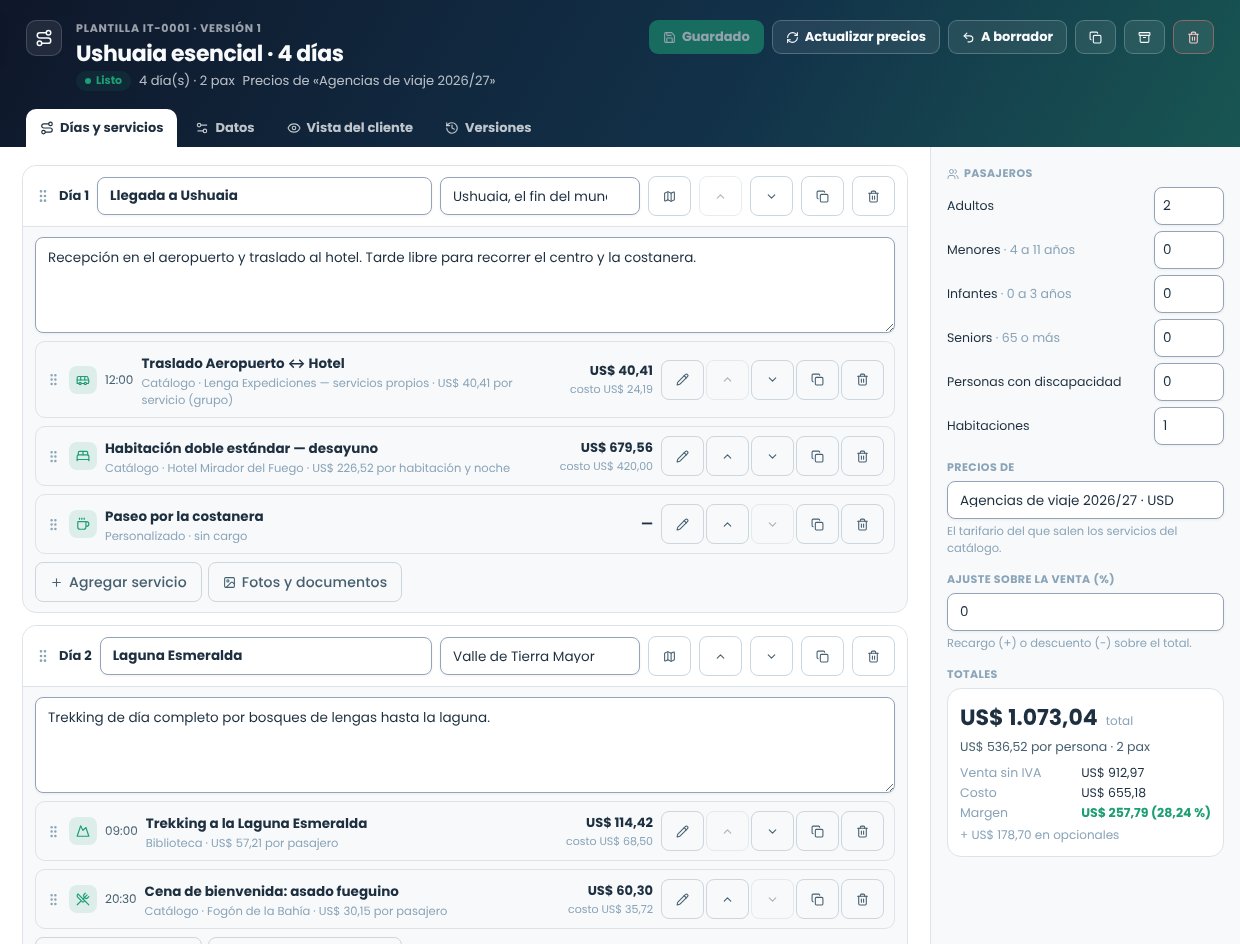This screenshot has width=1240, height=944.
Task: Click the Laguna Esmeralda day title field
Action: point(266,656)
